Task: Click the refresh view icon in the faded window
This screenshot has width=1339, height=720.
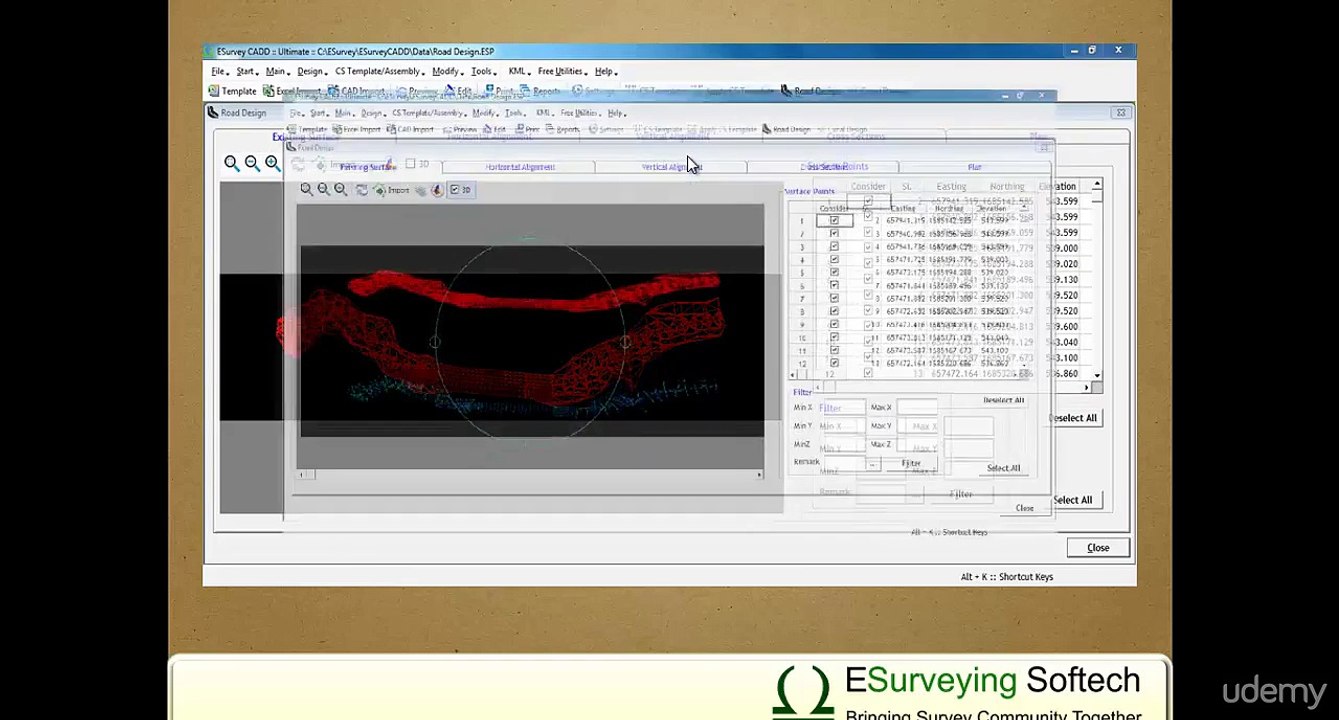Action: pos(362,189)
